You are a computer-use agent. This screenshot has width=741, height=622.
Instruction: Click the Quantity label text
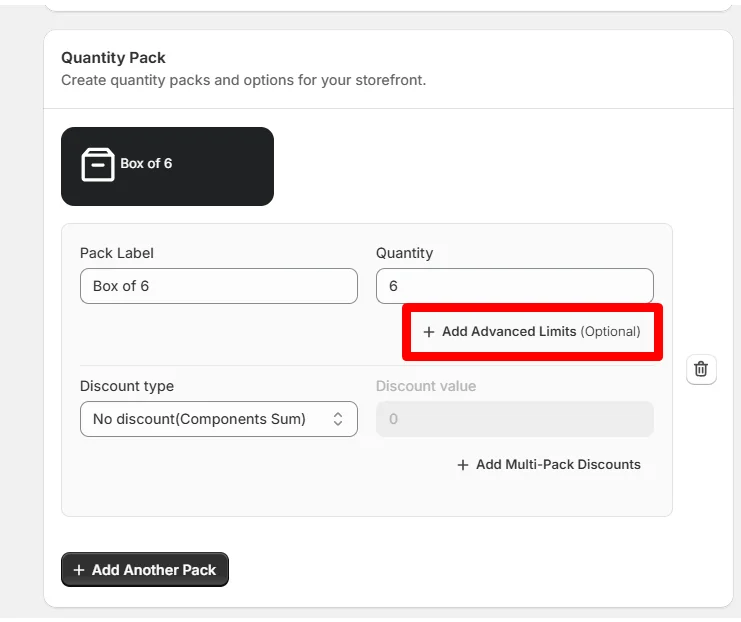tap(405, 253)
